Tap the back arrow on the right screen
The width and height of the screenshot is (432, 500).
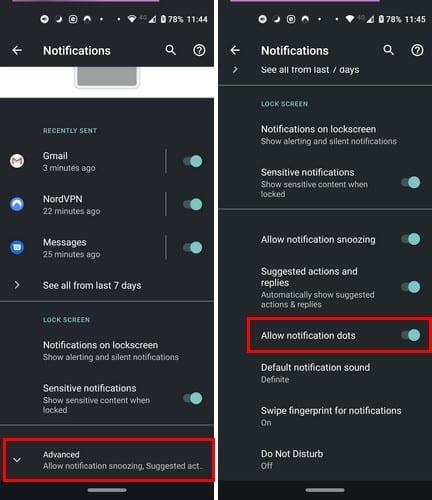pos(235,50)
